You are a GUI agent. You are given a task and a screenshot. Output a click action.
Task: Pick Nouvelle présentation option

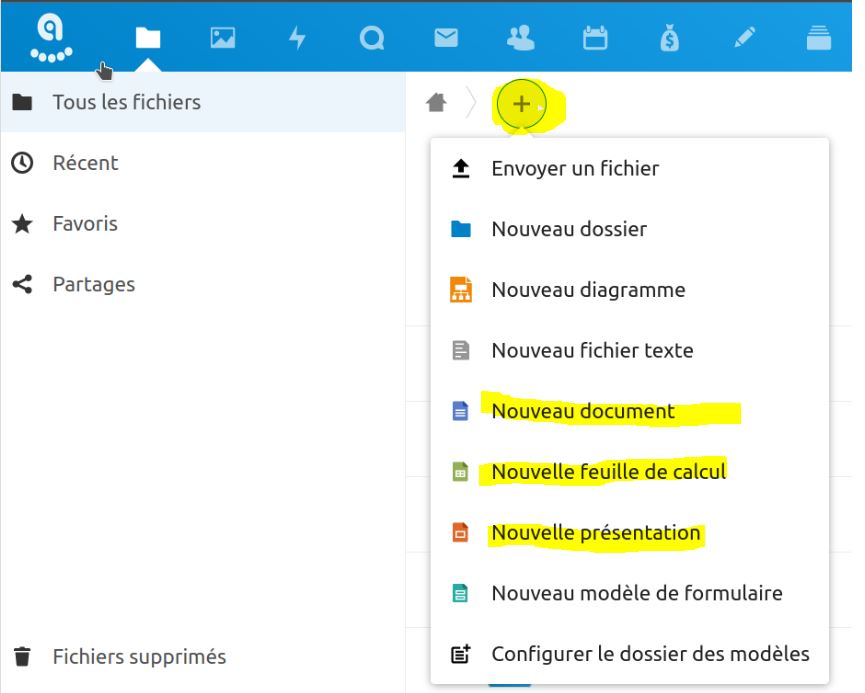595,533
